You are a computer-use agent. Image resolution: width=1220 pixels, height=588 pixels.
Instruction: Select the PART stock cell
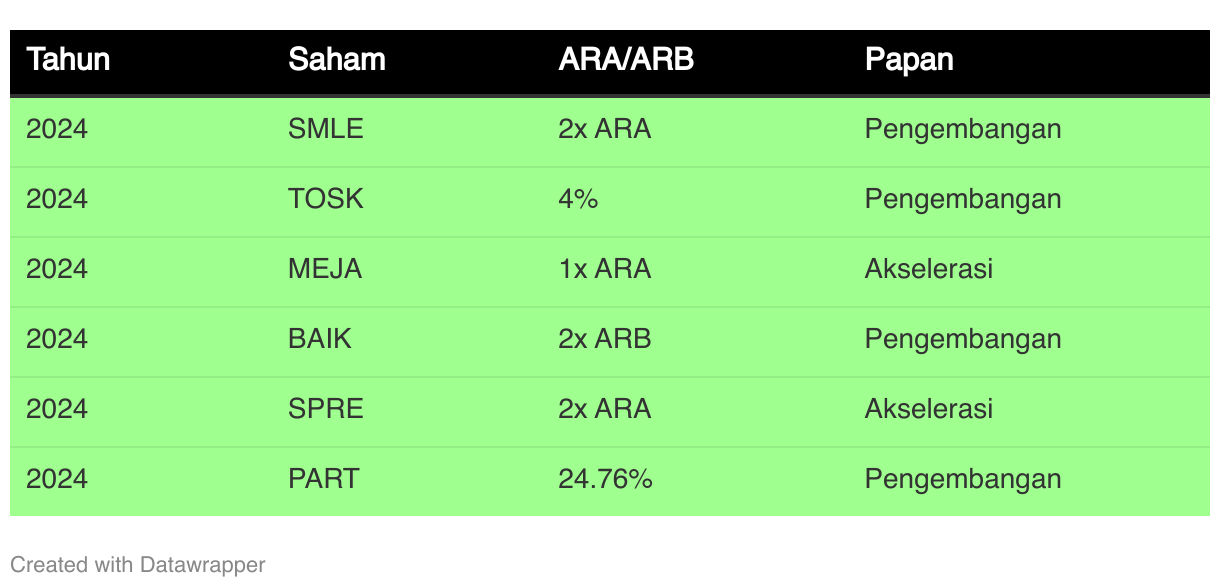(324, 479)
